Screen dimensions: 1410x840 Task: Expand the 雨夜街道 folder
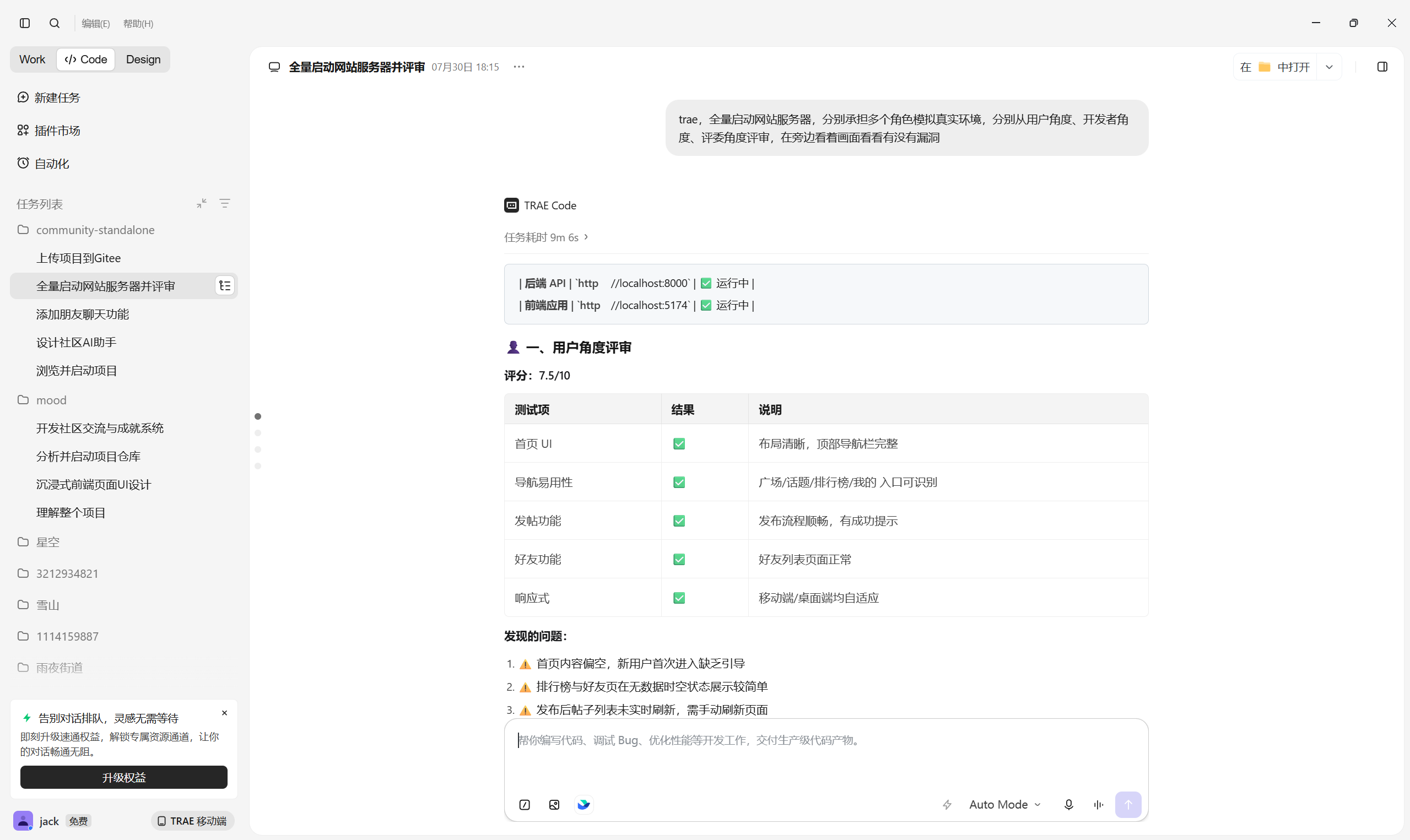[124, 668]
